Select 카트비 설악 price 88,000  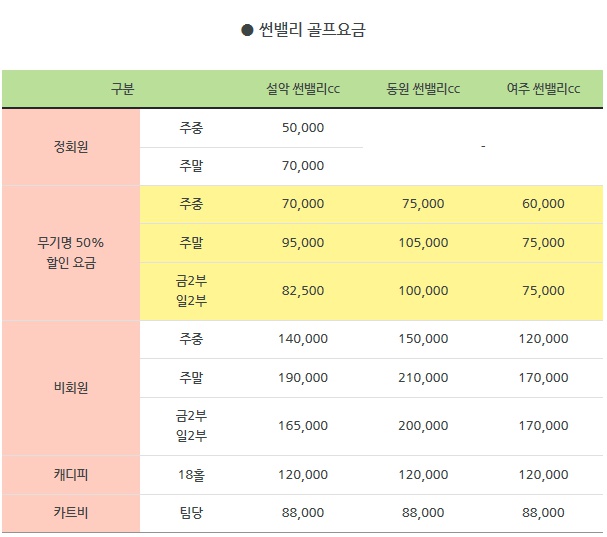pyautogui.click(x=303, y=513)
